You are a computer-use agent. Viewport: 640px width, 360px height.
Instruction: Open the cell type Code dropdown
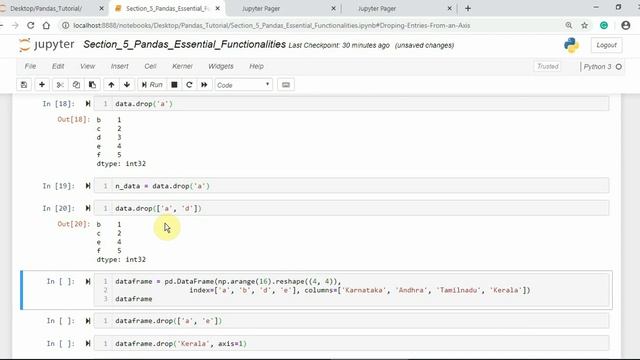tap(244, 85)
